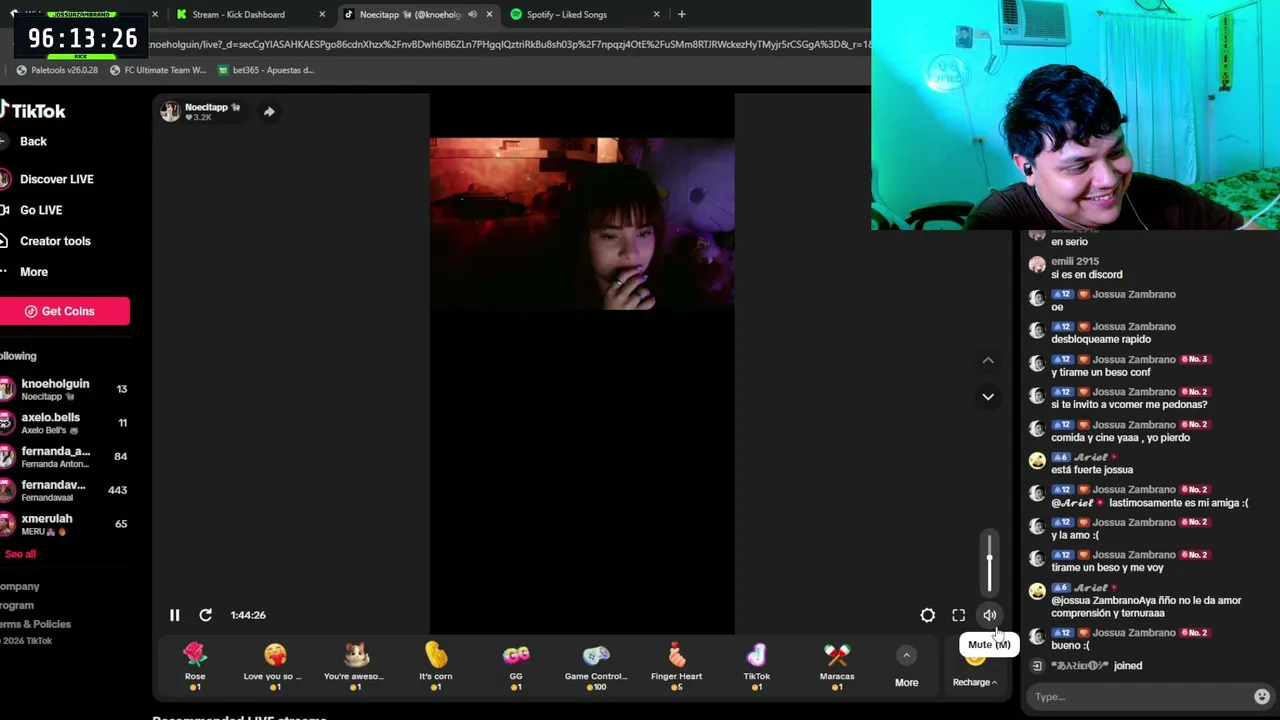Click the browser address bar URL
Screen dimensions: 1280x720
click(x=510, y=44)
